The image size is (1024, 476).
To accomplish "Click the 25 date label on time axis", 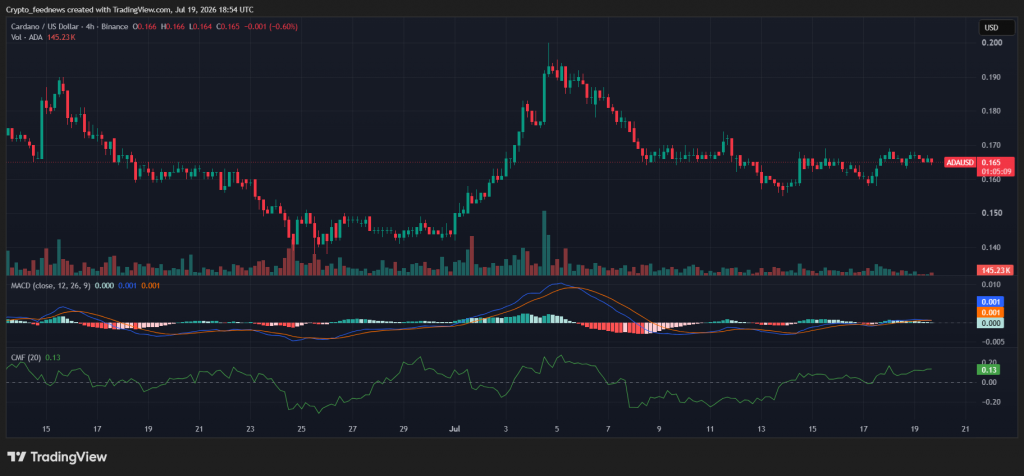I will 301,429.
